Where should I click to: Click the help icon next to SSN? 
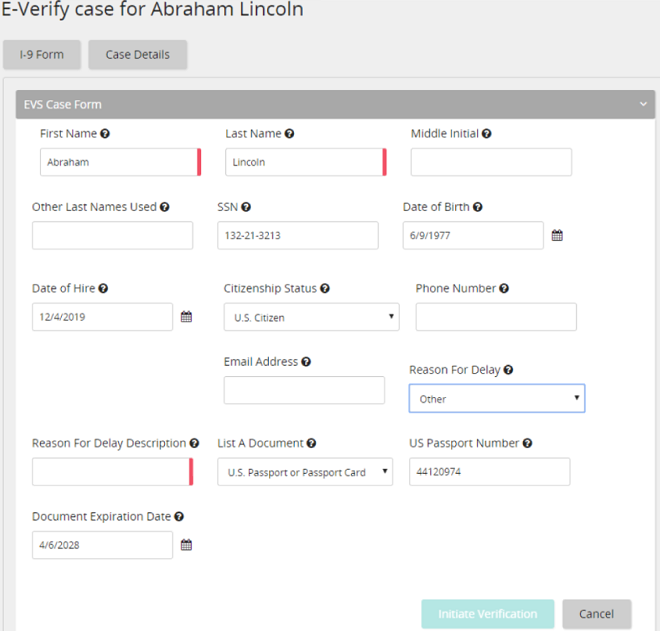(246, 207)
